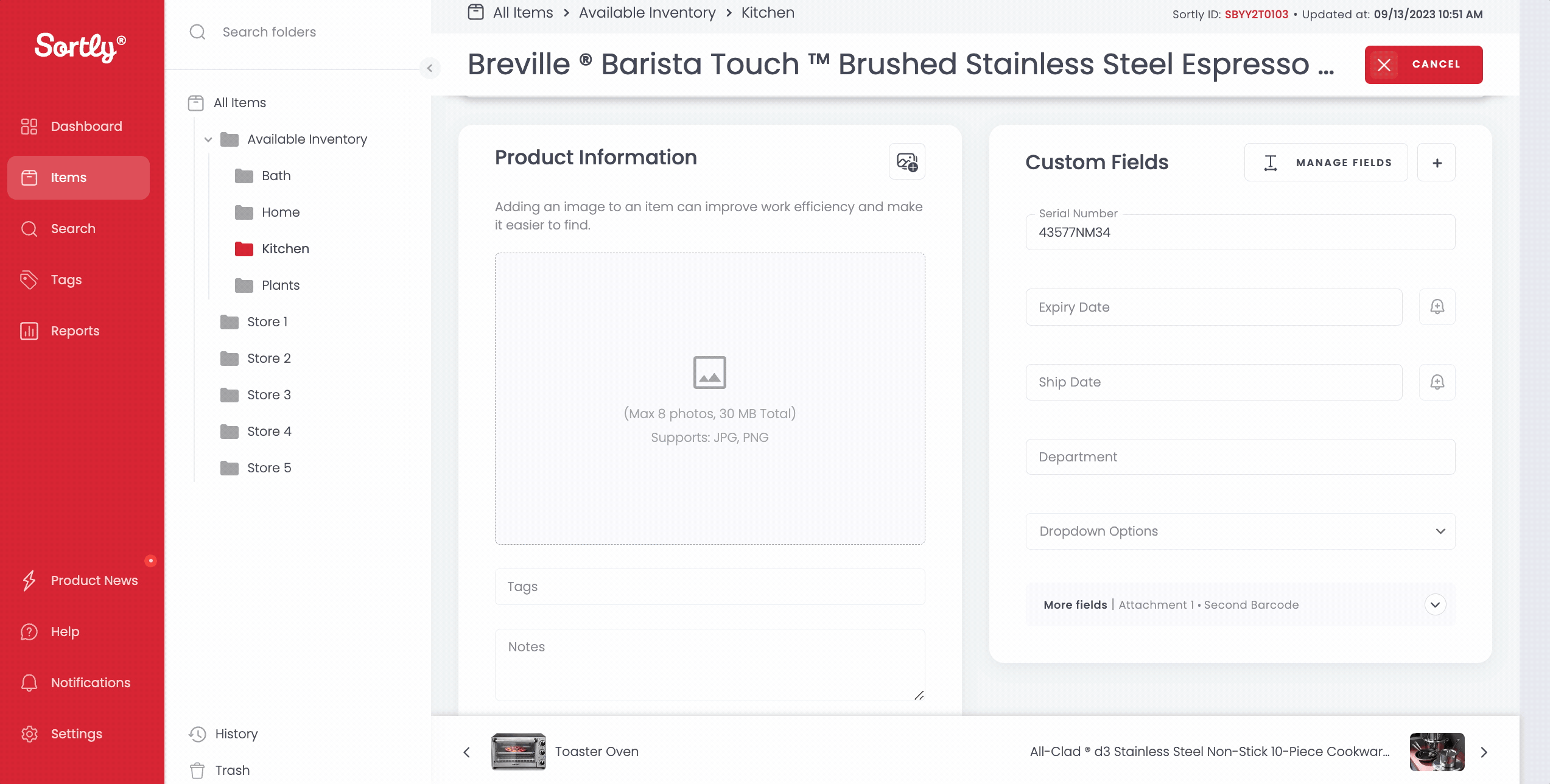Open the Tags section
The height and width of the screenshot is (784, 1550).
[x=79, y=279]
